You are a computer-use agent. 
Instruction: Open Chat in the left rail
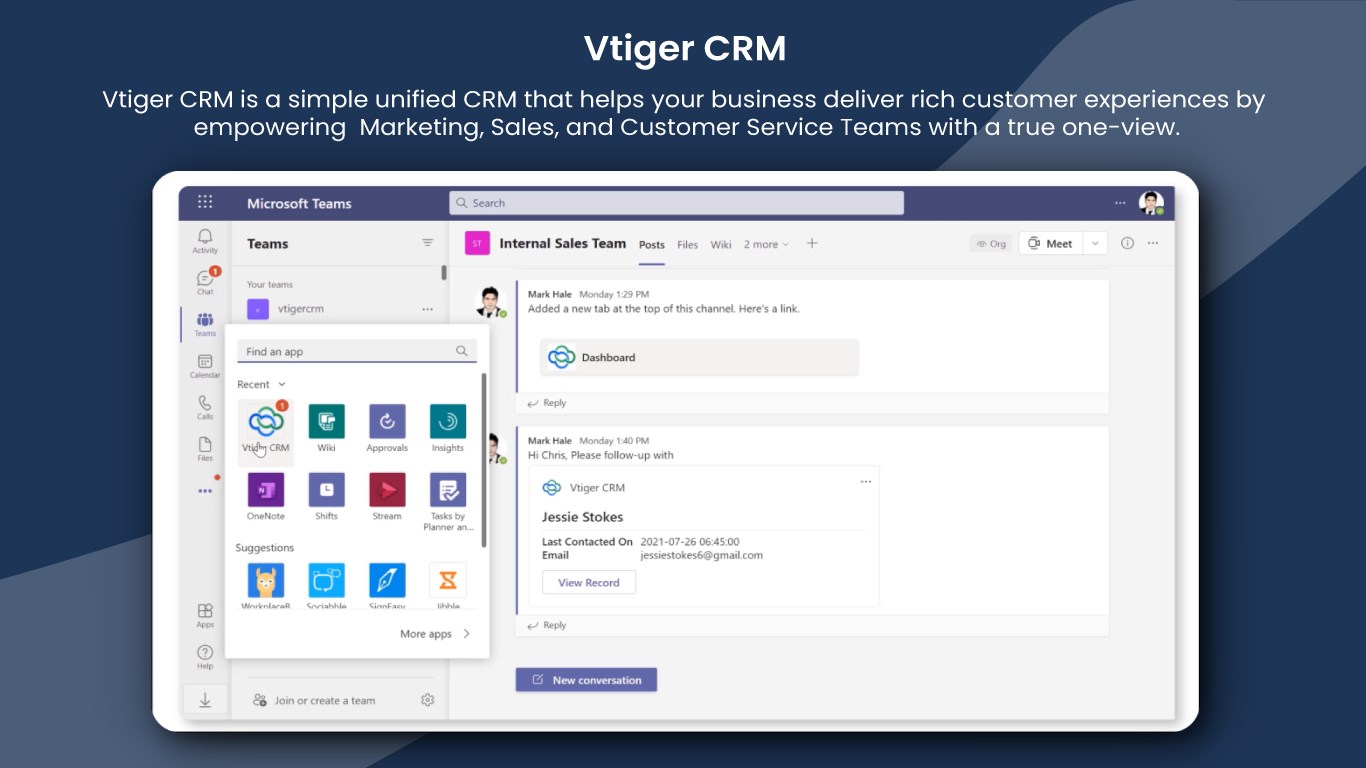pos(205,282)
